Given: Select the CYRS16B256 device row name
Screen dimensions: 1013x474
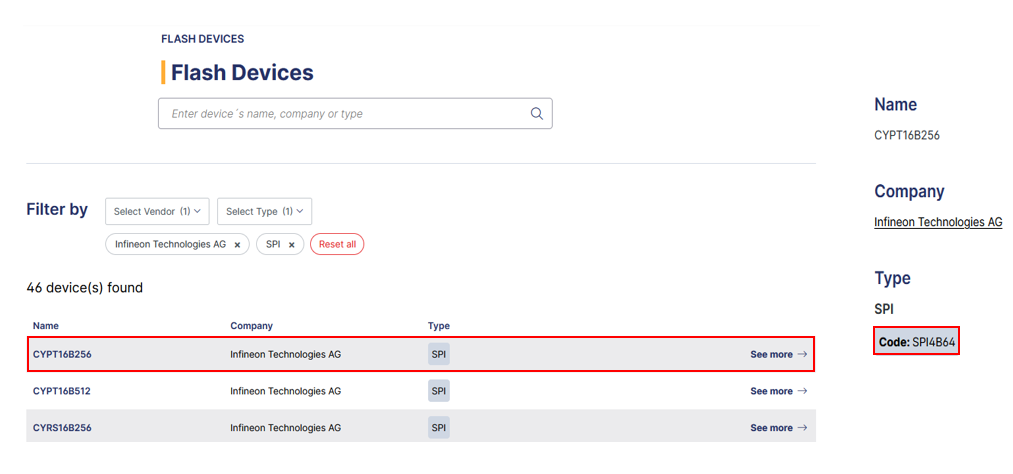Looking at the screenshot, I should (x=62, y=428).
